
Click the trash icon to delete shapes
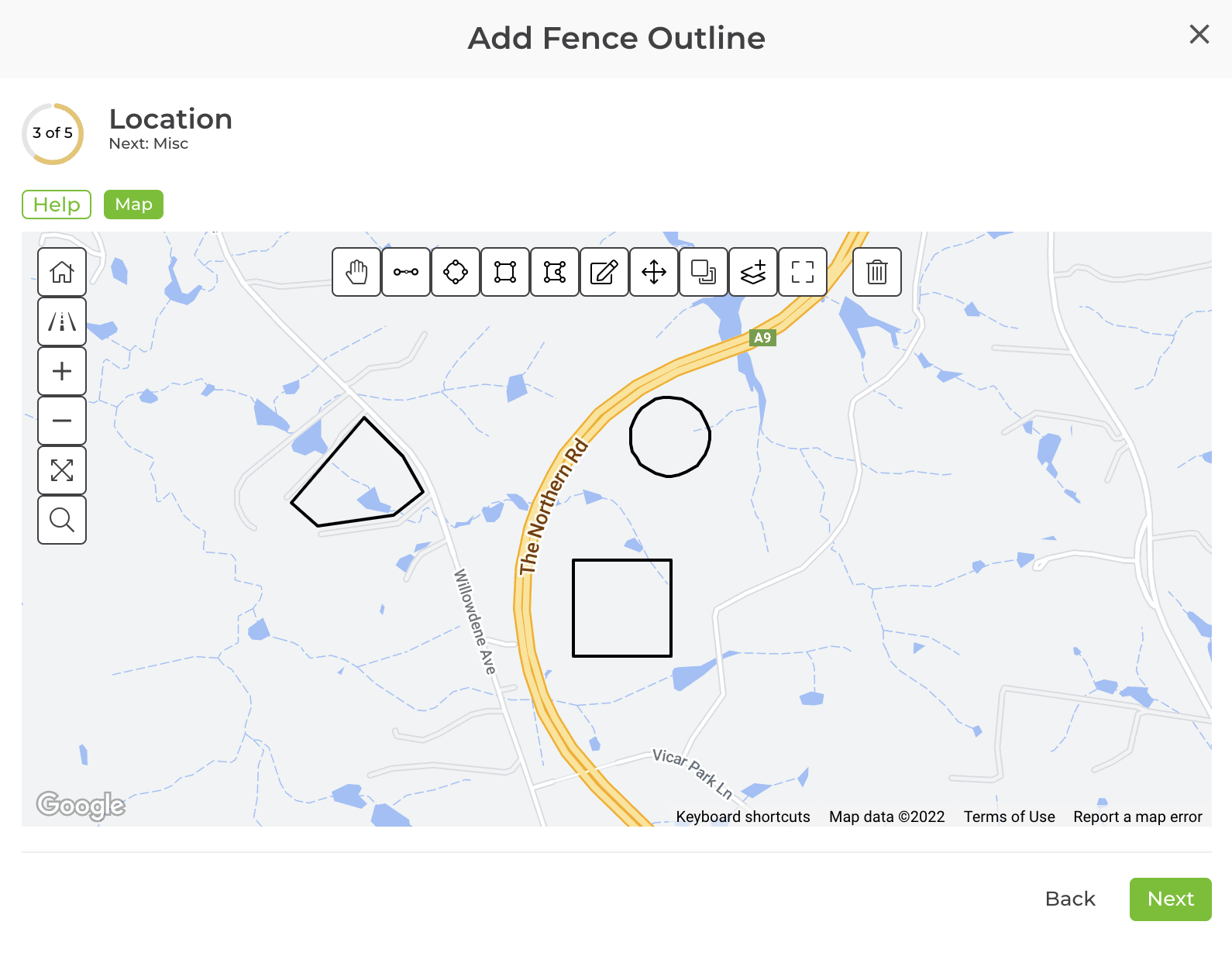876,273
